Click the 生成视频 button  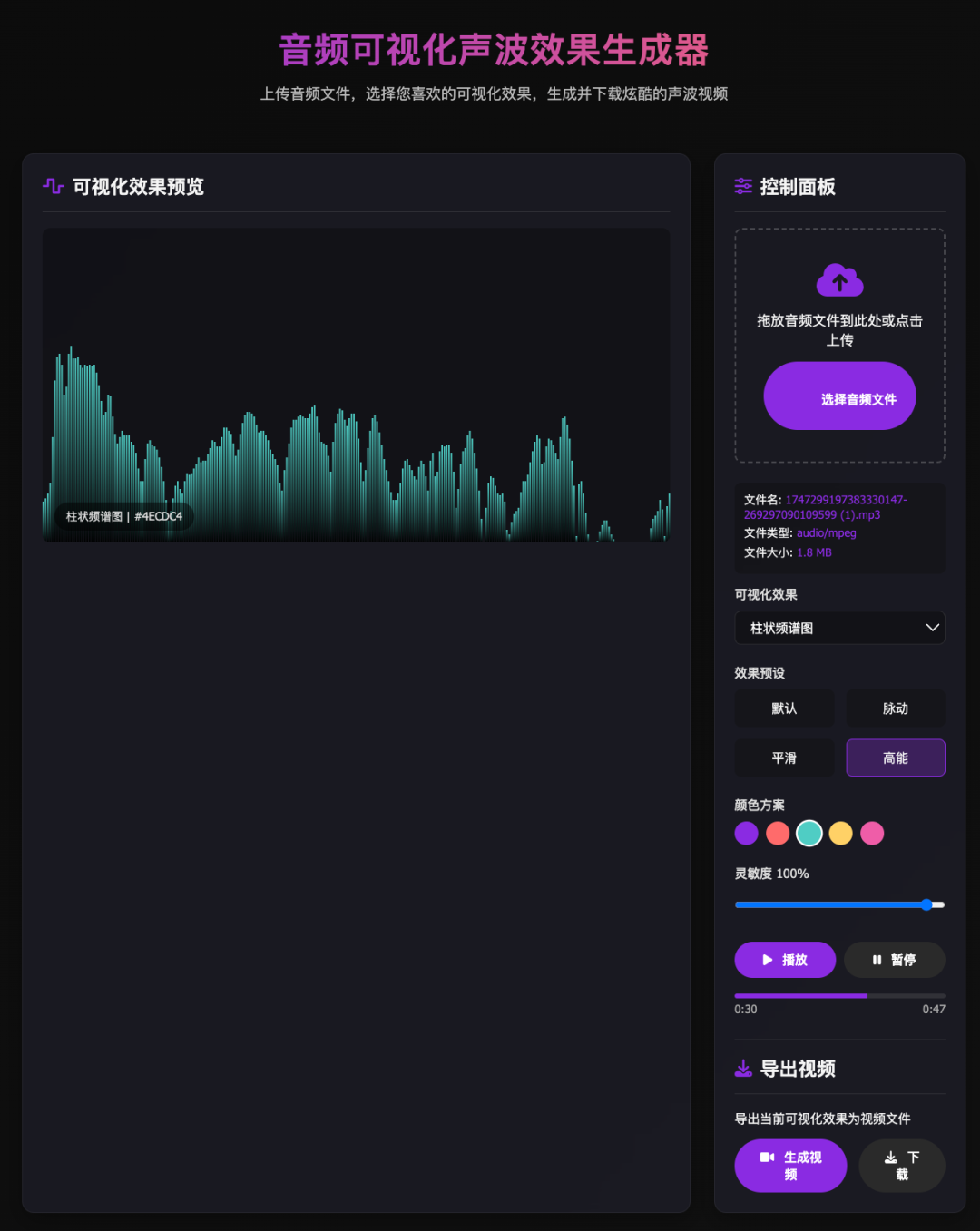[790, 1166]
